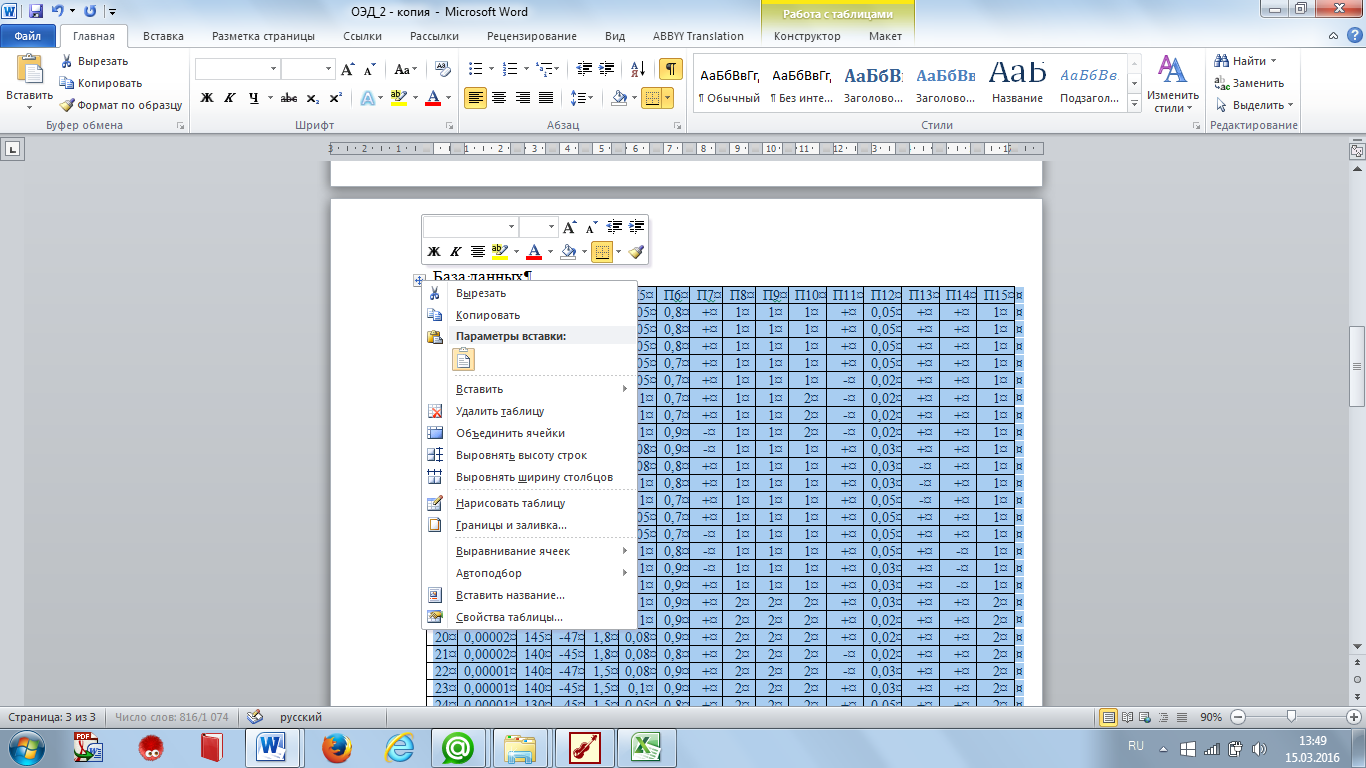Click the ribbon red font color button
The width and height of the screenshot is (1366, 768).
coord(433,98)
